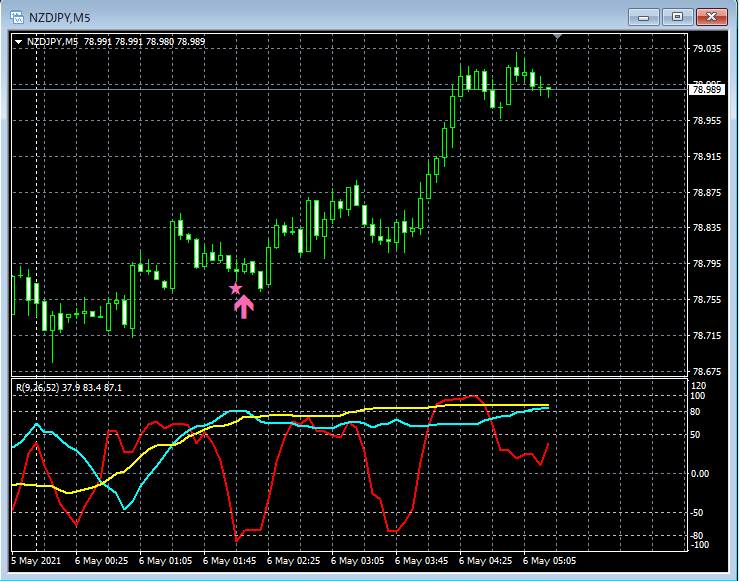Click the pink star signal marker
The height and width of the screenshot is (581, 740).
pos(235,288)
